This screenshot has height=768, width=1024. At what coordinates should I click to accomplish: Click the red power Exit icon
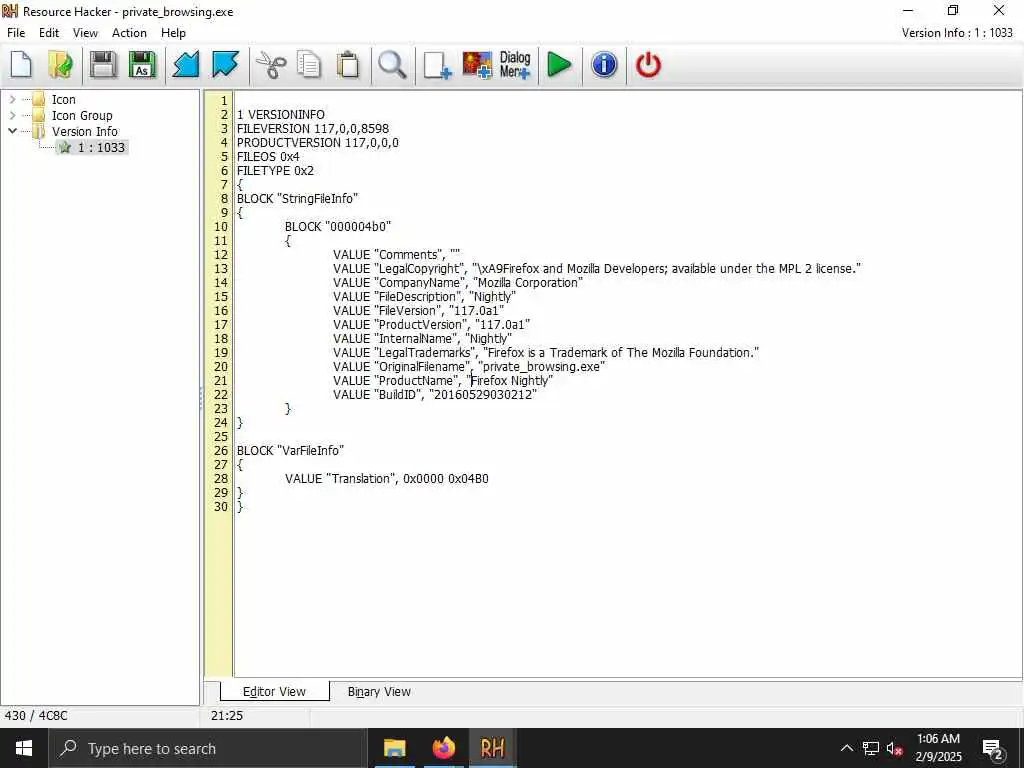[x=648, y=65]
